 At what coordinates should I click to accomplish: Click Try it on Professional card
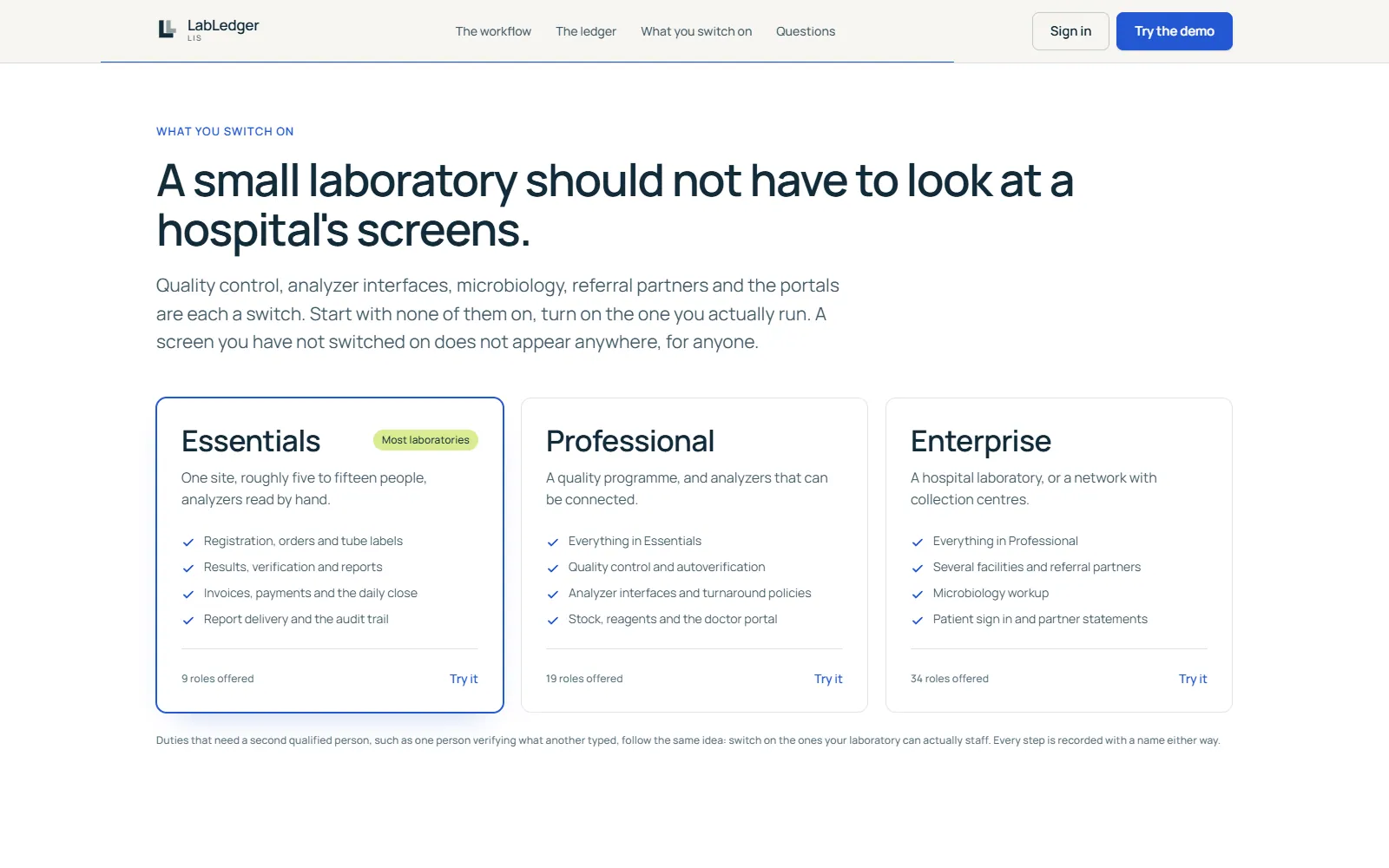point(828,679)
